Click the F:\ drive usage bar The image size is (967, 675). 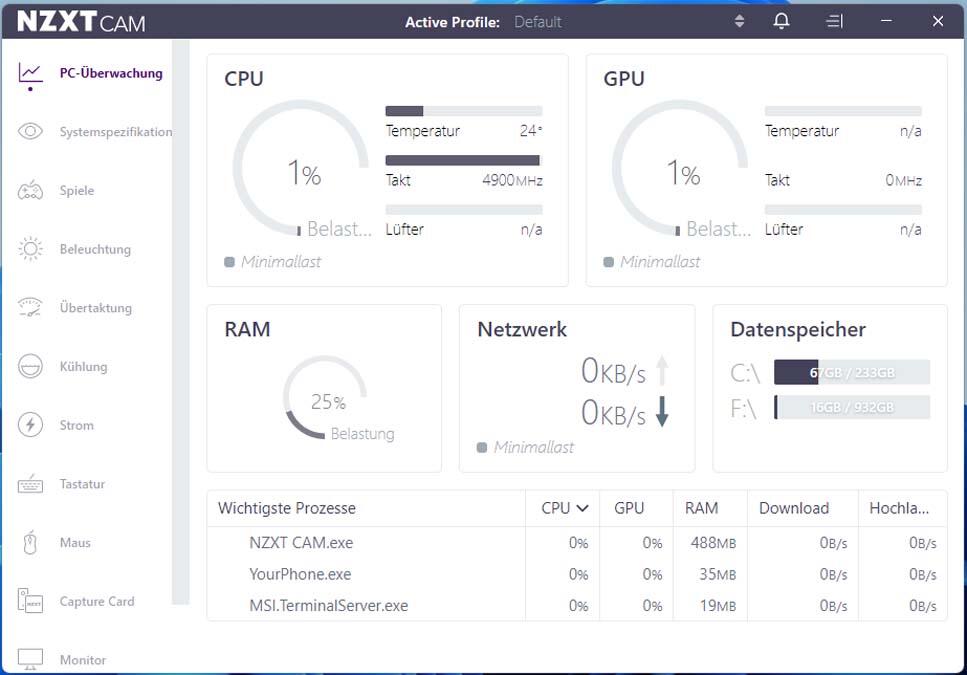point(852,407)
